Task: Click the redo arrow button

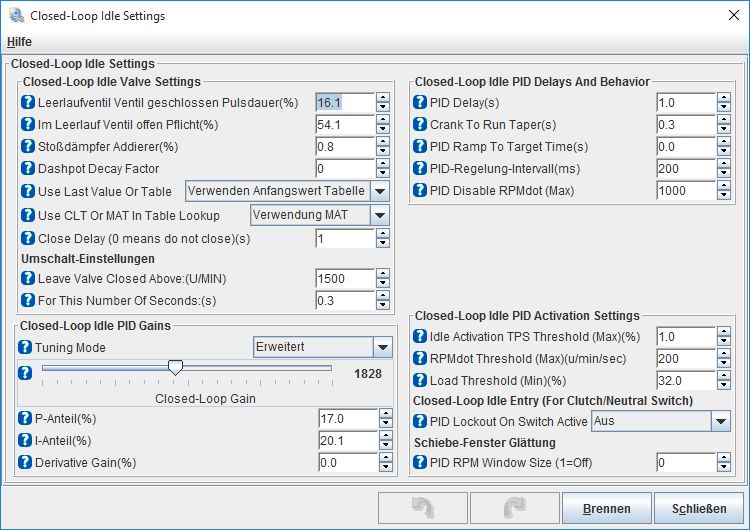Action: 514,509
